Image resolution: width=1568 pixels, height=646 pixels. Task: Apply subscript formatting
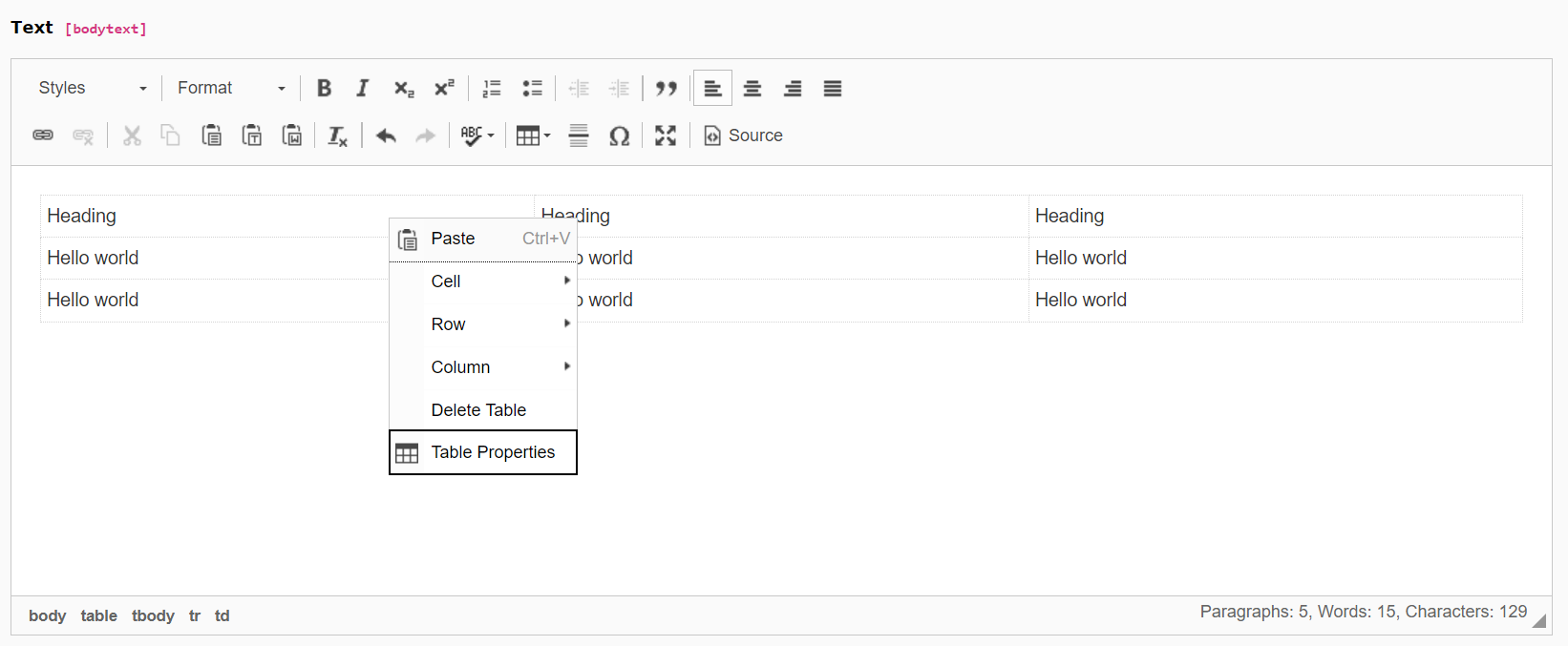point(404,88)
